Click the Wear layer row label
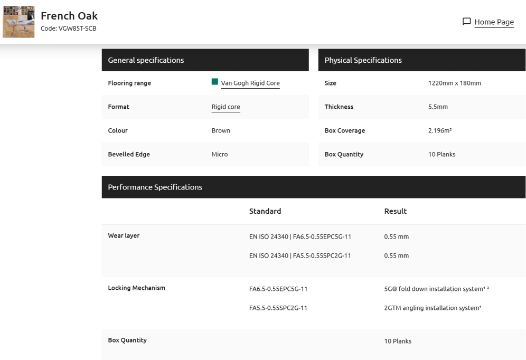 [x=123, y=236]
